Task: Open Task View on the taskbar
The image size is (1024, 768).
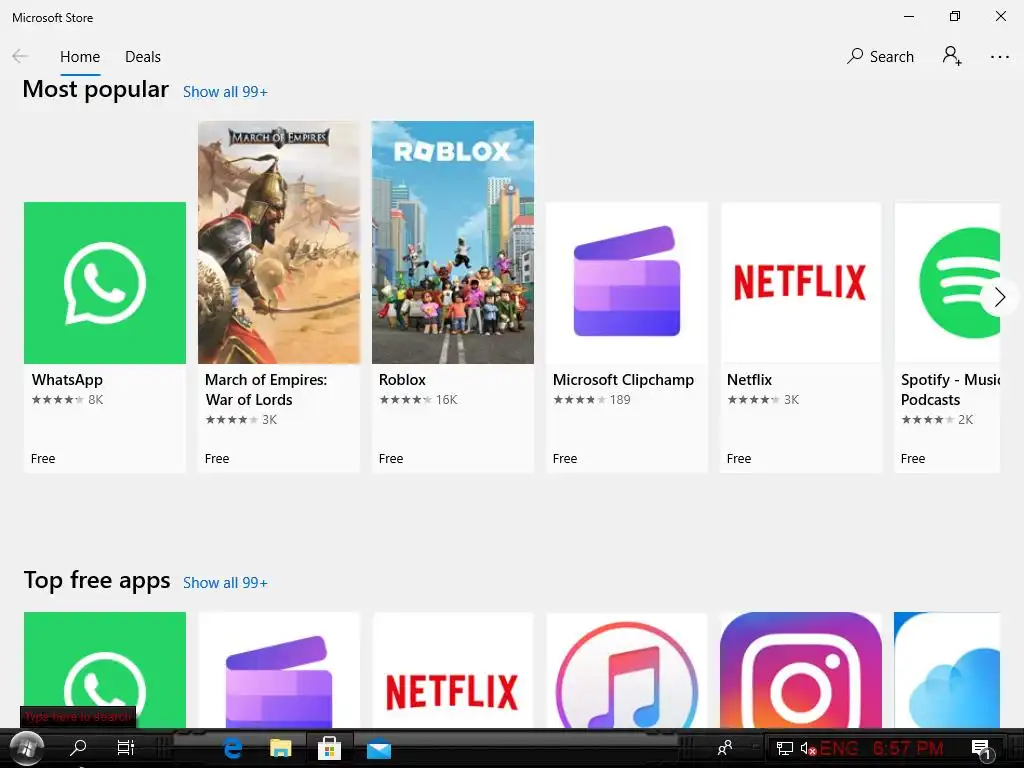Action: pos(125,747)
